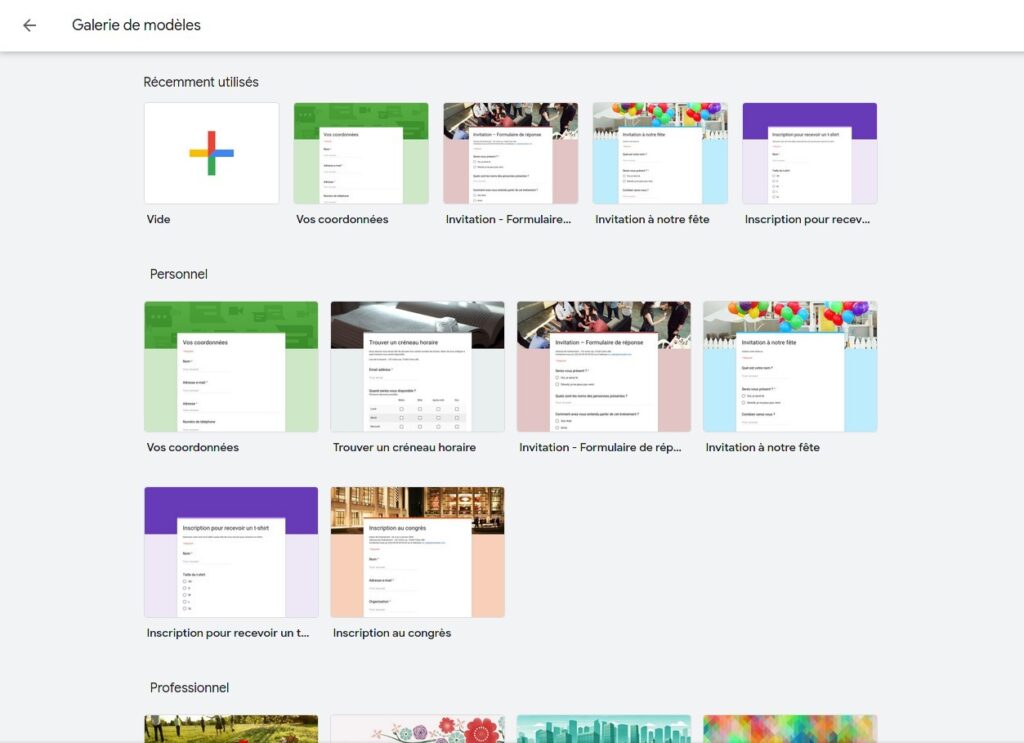1024x743 pixels.
Task: Open the green Vos coordonnées thumbnail under Personnel
Action: click(x=231, y=366)
